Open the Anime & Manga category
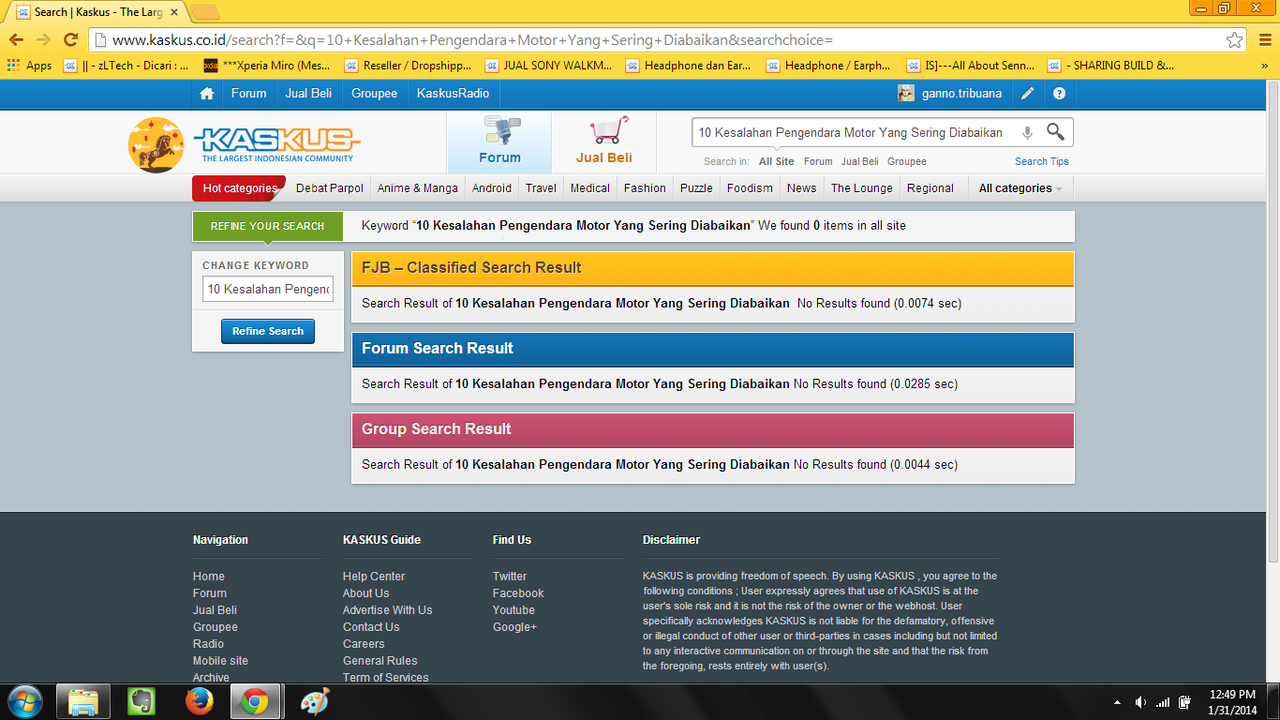Screen dimensions: 1280x720 [x=418, y=188]
